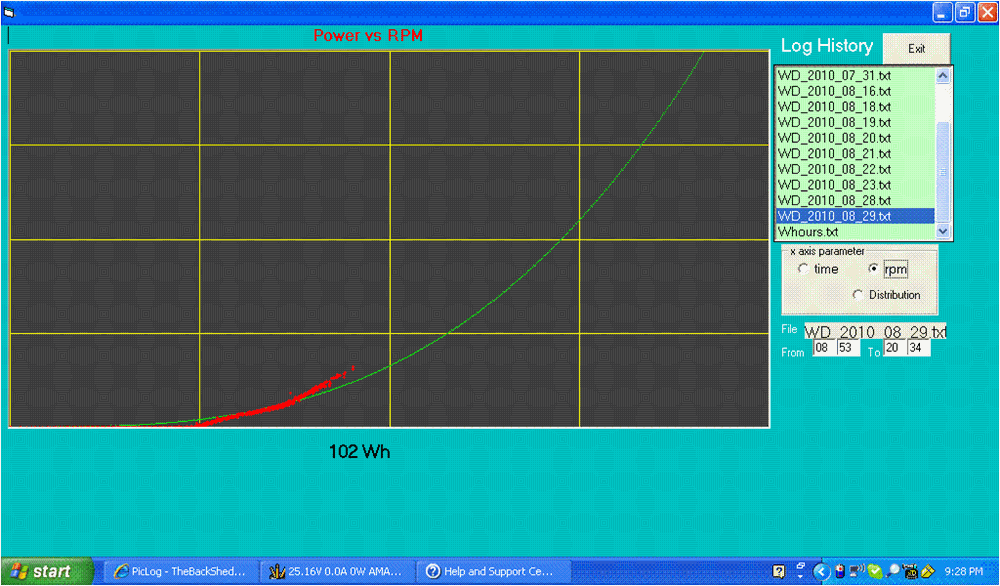The image size is (1000, 586).
Task: Select the time x-axis radio button
Action: tap(804, 270)
